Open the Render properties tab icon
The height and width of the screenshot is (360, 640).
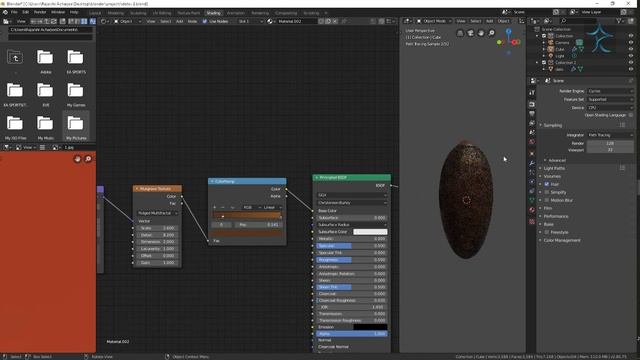coord(532,104)
